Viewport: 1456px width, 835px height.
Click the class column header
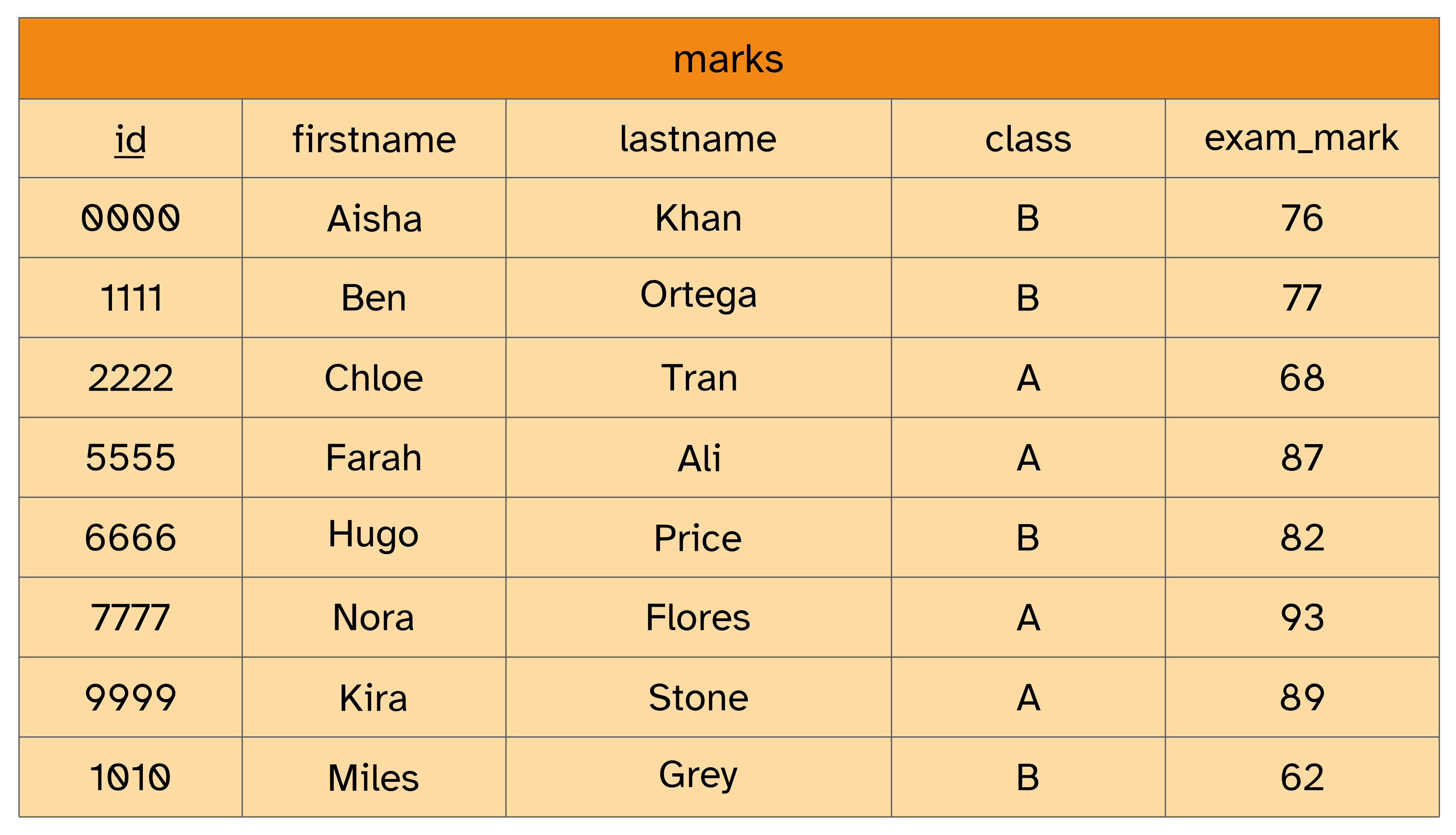point(1028,139)
